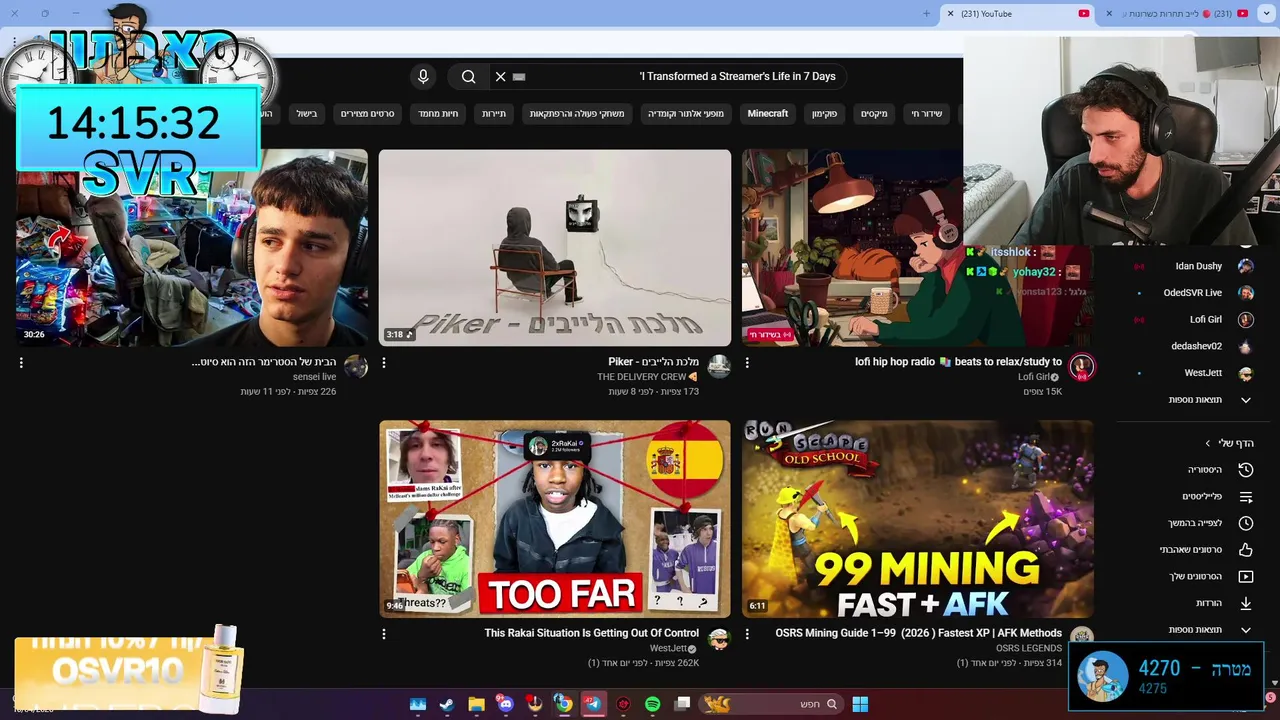This screenshot has height=720, width=1280.
Task: Select the סרטים מצוירים filter chip
Action: click(367, 114)
